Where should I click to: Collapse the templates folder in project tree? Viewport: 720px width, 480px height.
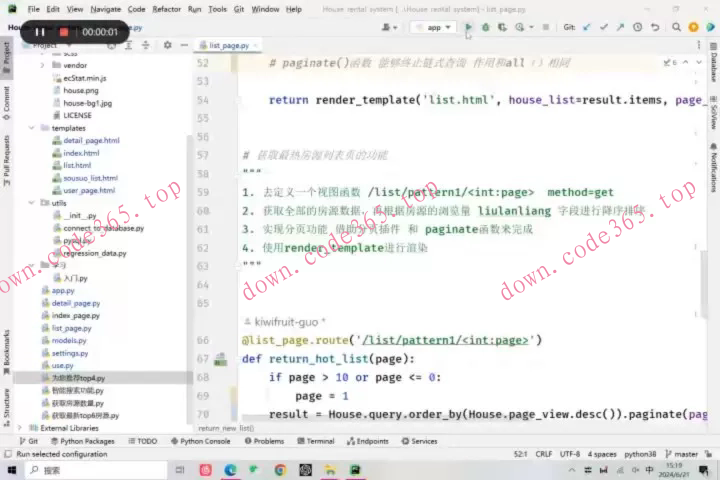(32, 128)
